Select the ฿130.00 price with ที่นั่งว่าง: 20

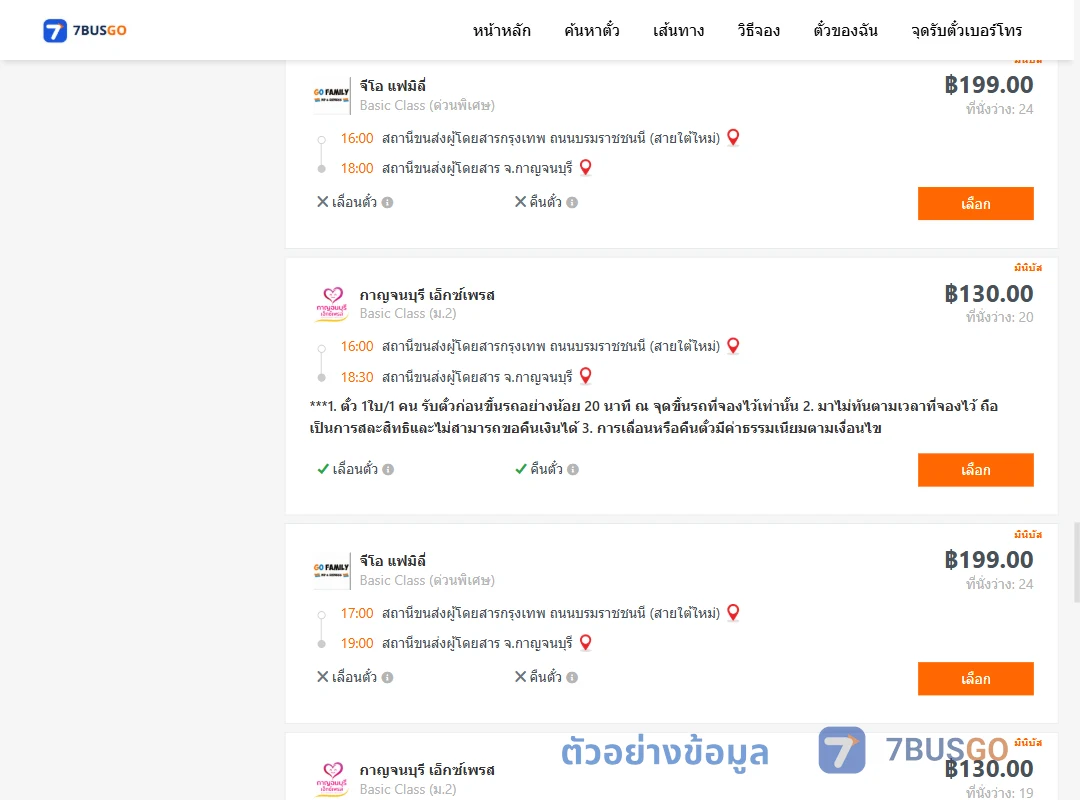[x=988, y=294]
